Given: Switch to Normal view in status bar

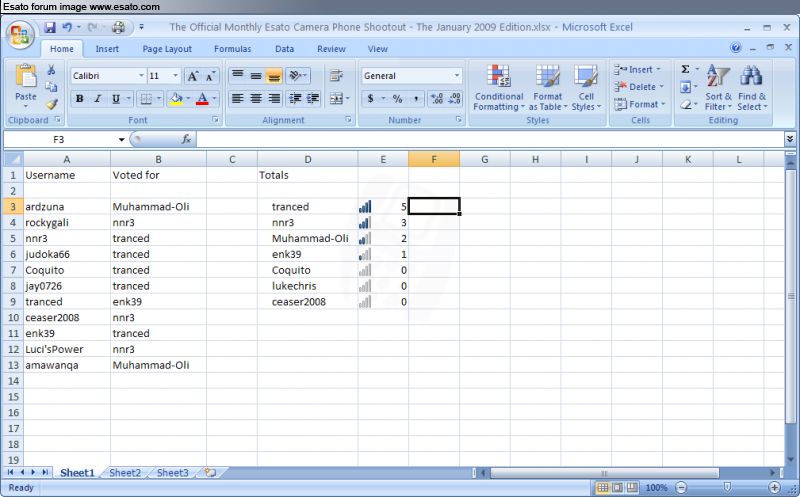Looking at the screenshot, I should [x=603, y=487].
